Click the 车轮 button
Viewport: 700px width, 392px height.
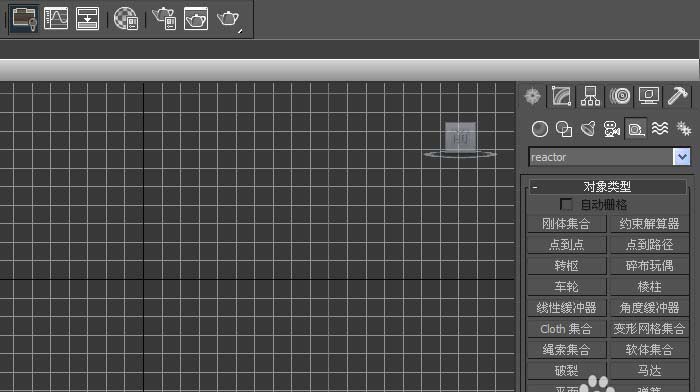[566, 287]
